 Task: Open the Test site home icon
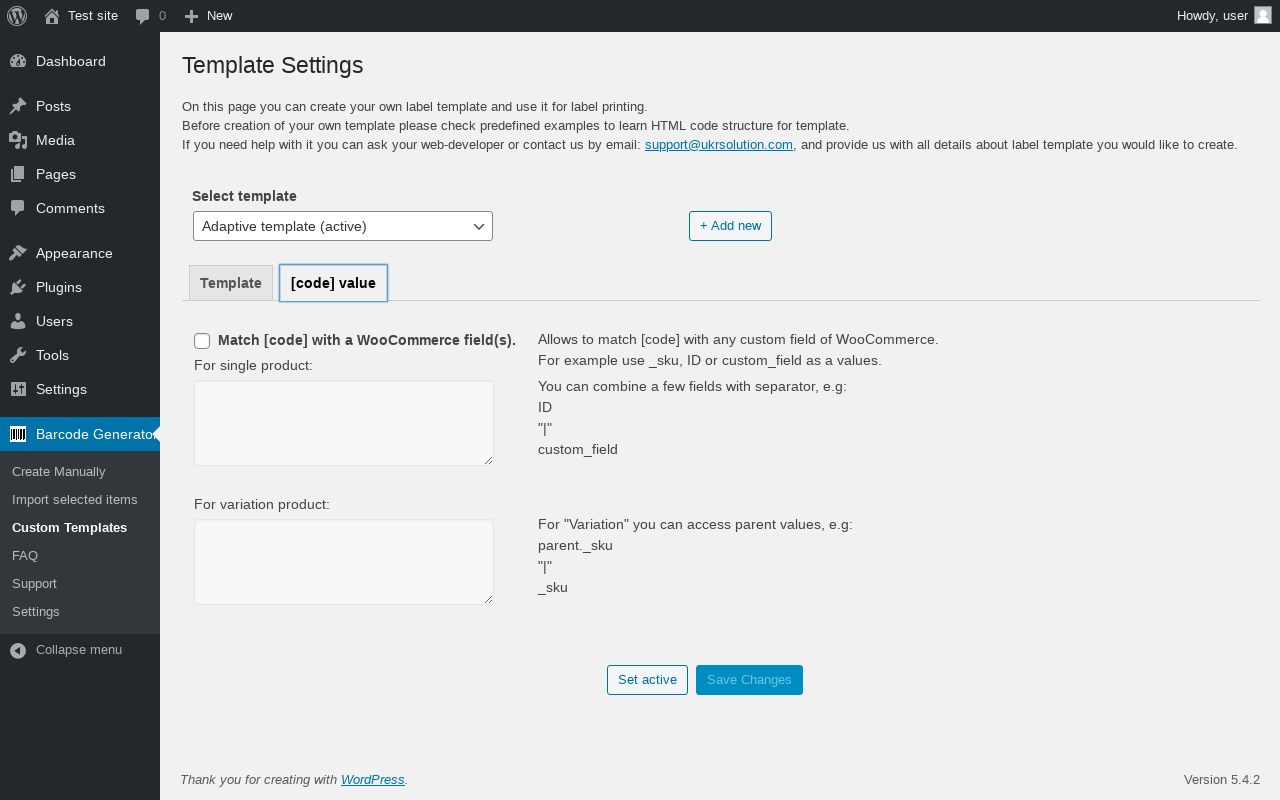(52, 16)
